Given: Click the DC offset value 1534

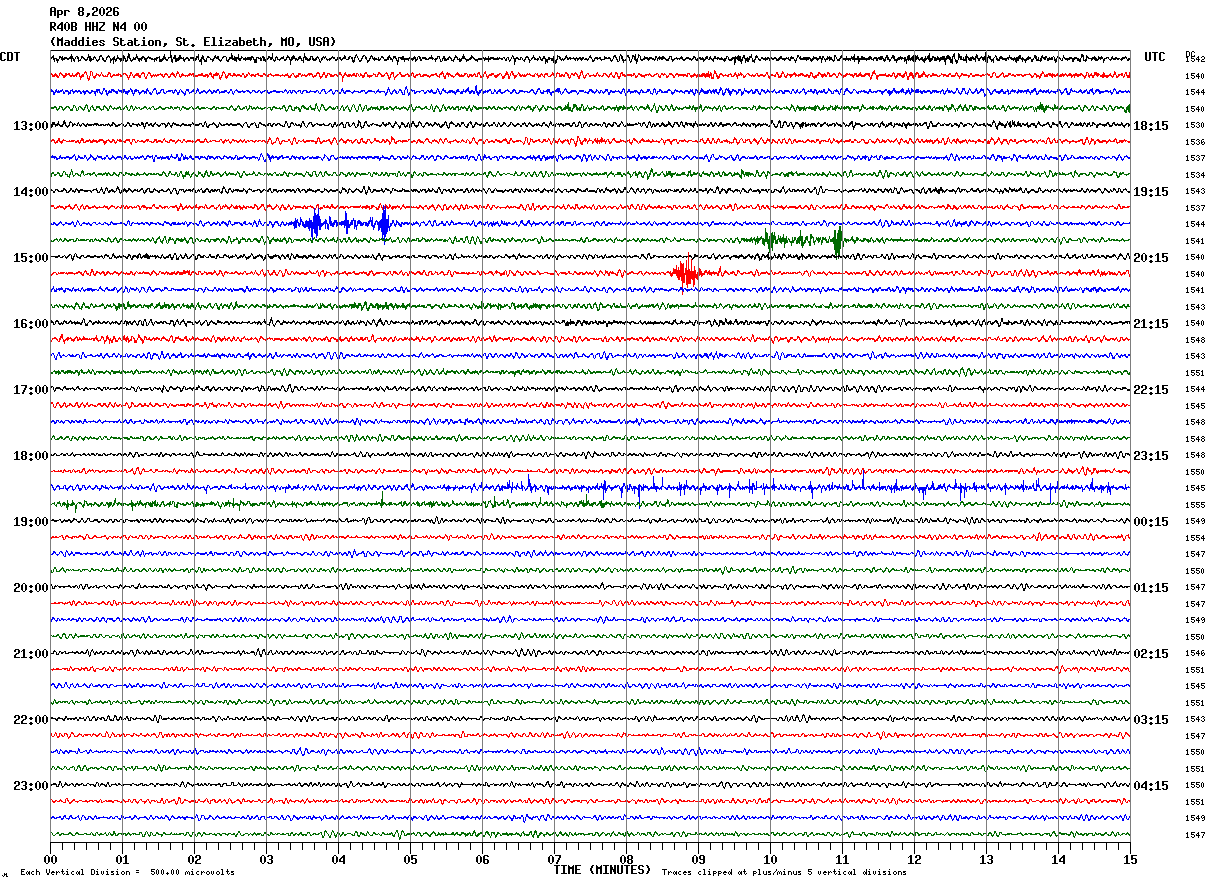Looking at the screenshot, I should (x=1194, y=175).
